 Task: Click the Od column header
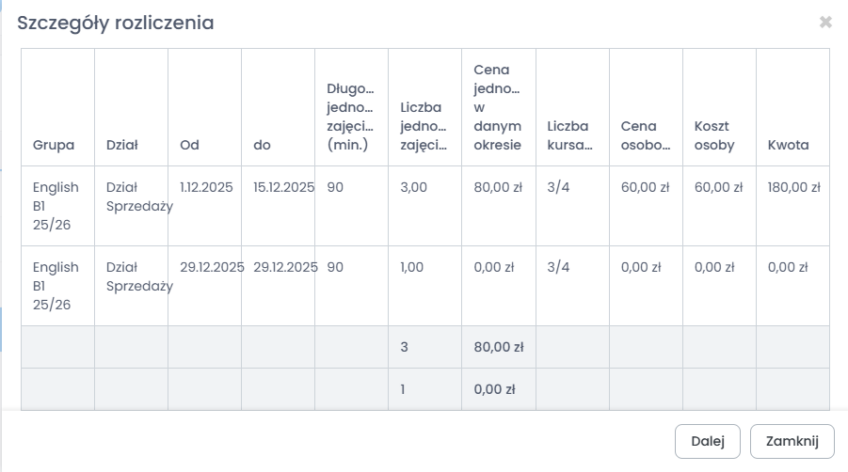188,147
